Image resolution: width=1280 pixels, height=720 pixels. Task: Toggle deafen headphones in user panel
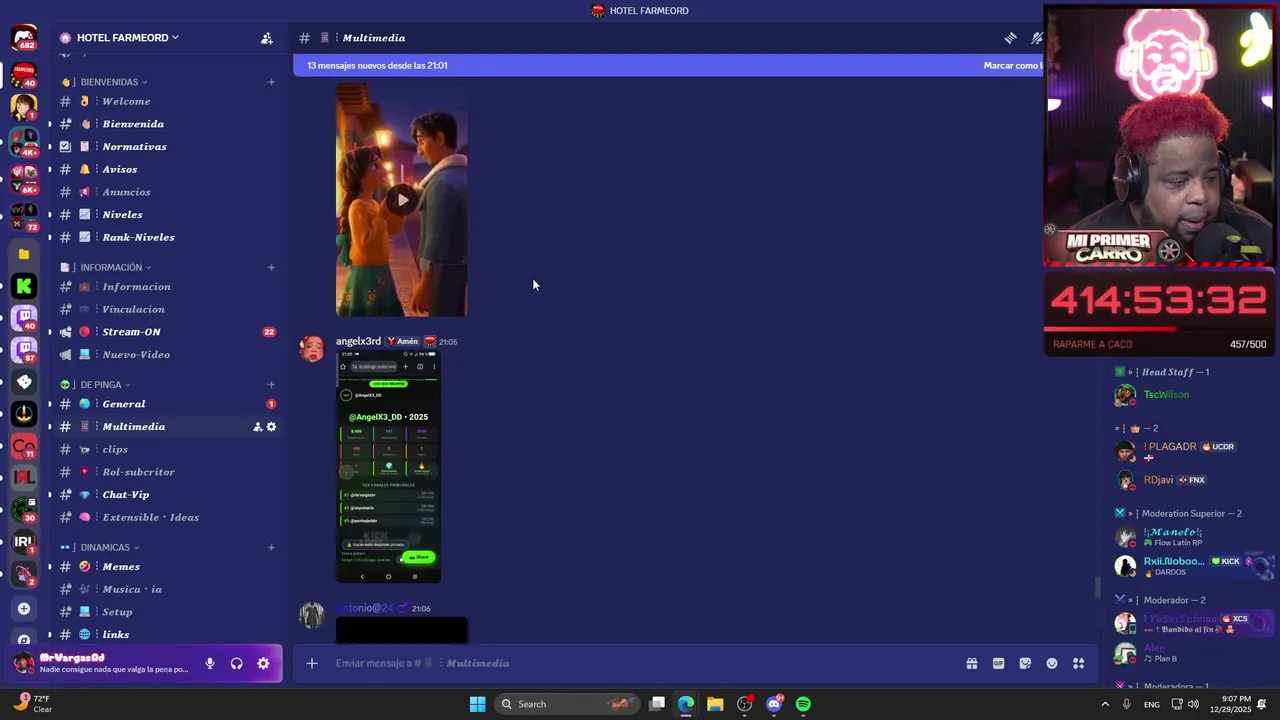tap(237, 663)
